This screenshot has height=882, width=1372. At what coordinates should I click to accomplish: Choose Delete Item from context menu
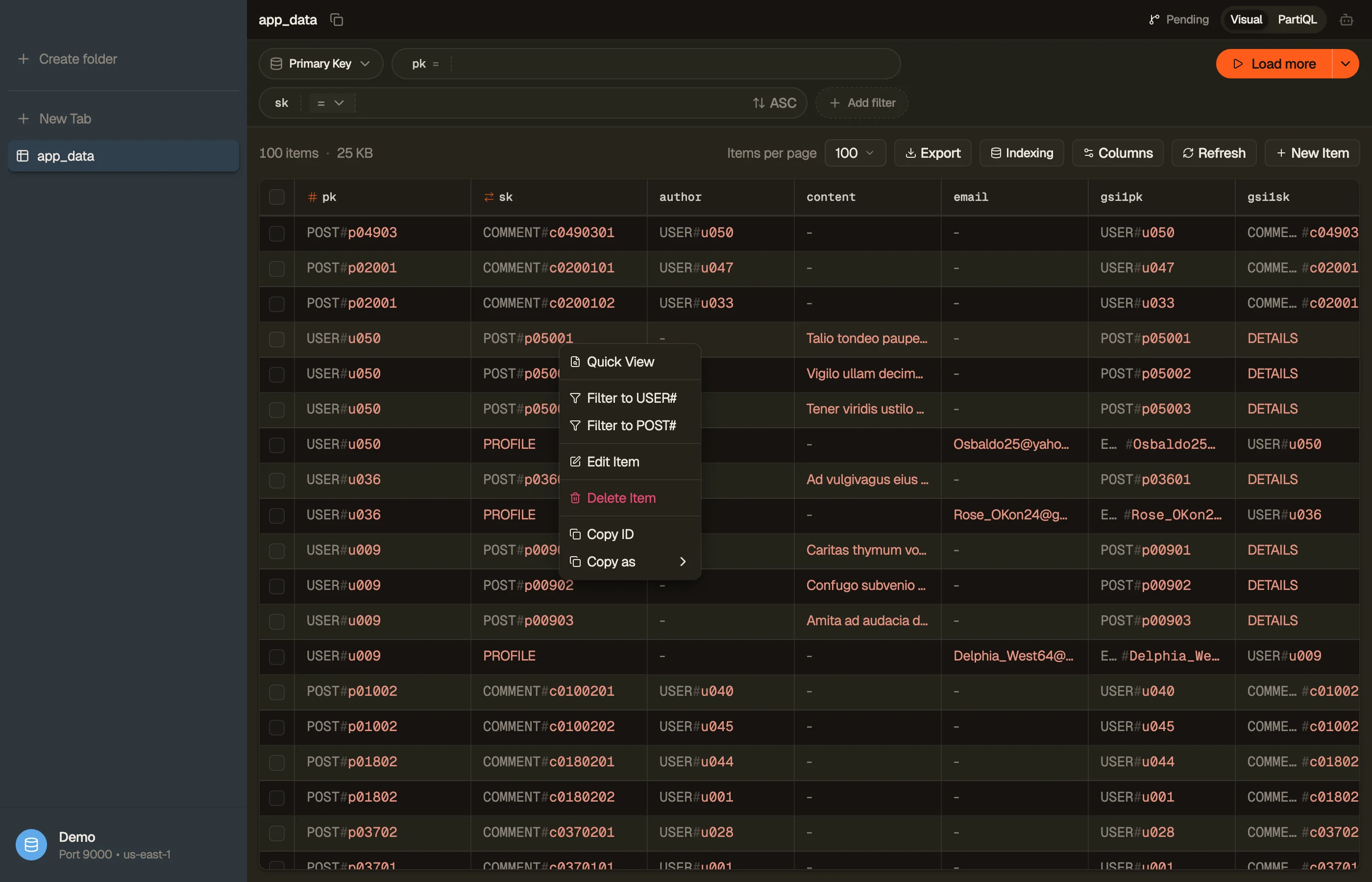pyautogui.click(x=629, y=498)
